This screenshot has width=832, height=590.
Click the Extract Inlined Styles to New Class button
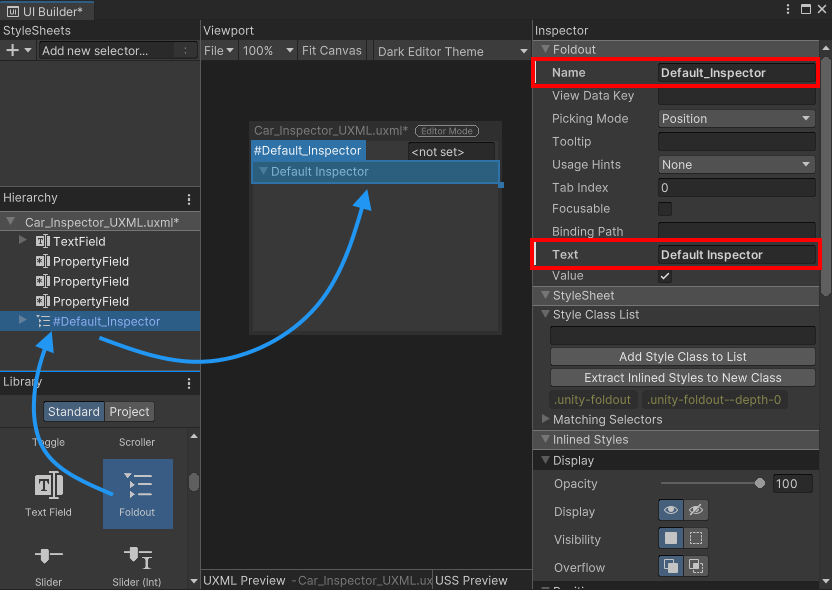[683, 377]
